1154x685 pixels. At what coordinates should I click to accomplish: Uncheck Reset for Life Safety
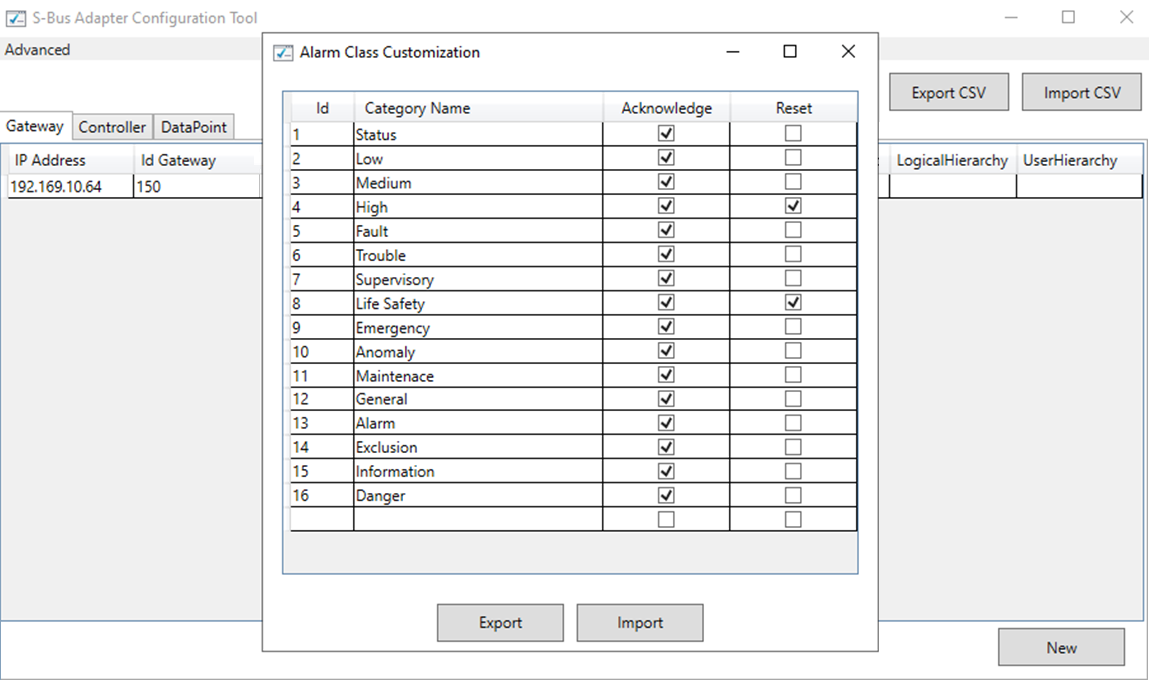point(792,301)
